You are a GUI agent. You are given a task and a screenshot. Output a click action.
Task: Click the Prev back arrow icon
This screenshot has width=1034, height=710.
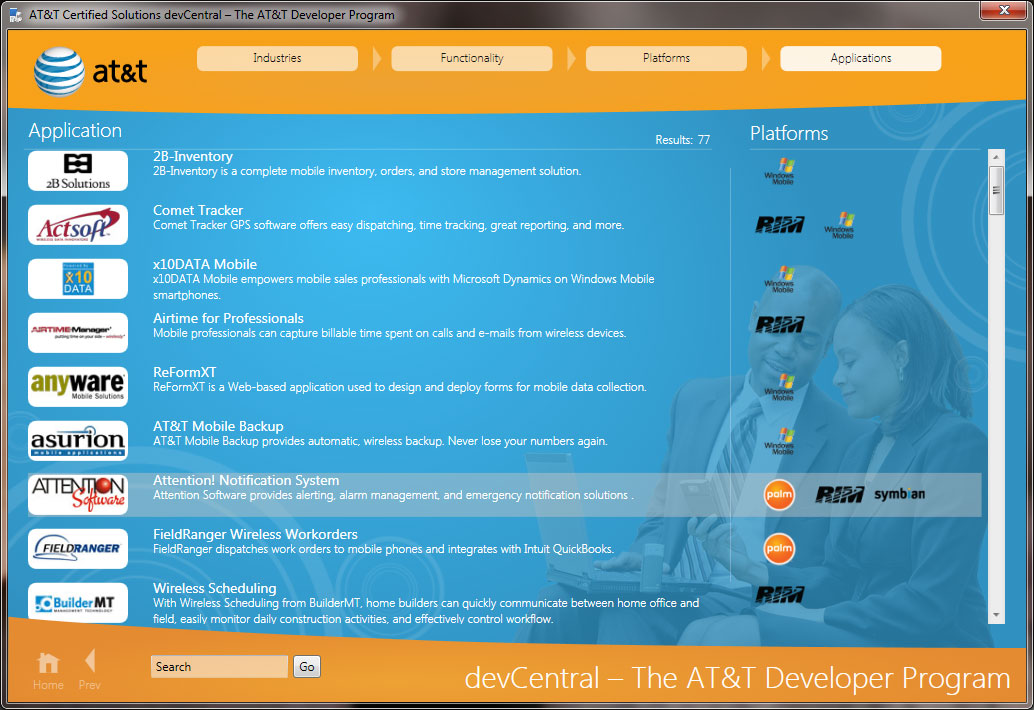pyautogui.click(x=90, y=661)
